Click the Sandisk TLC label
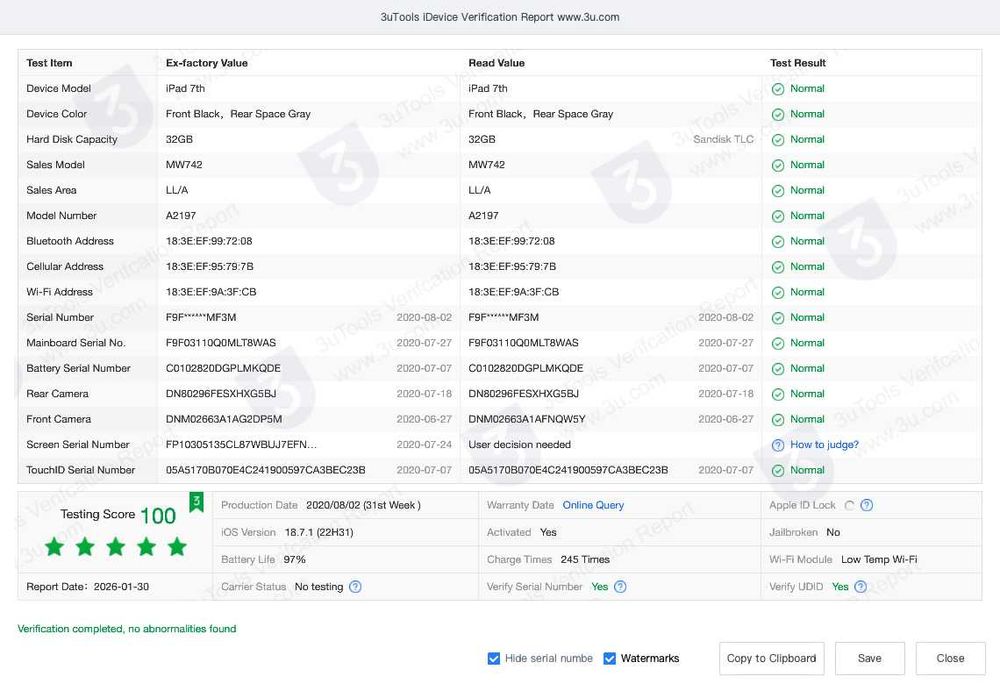Screen dimensions: 1000x689 point(723,139)
